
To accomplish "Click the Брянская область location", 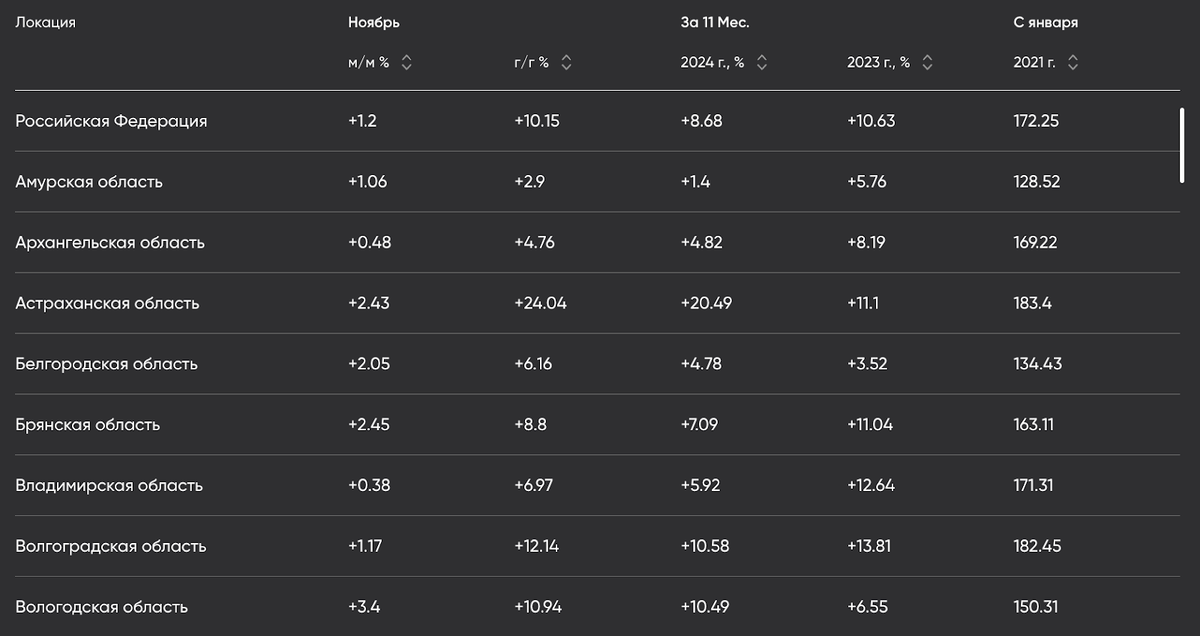I will [88, 425].
